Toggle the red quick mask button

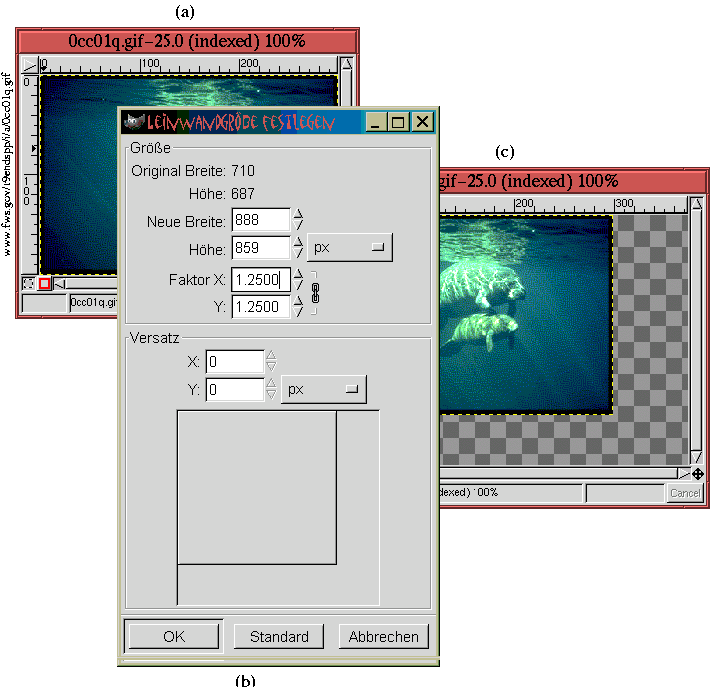[x=45, y=284]
